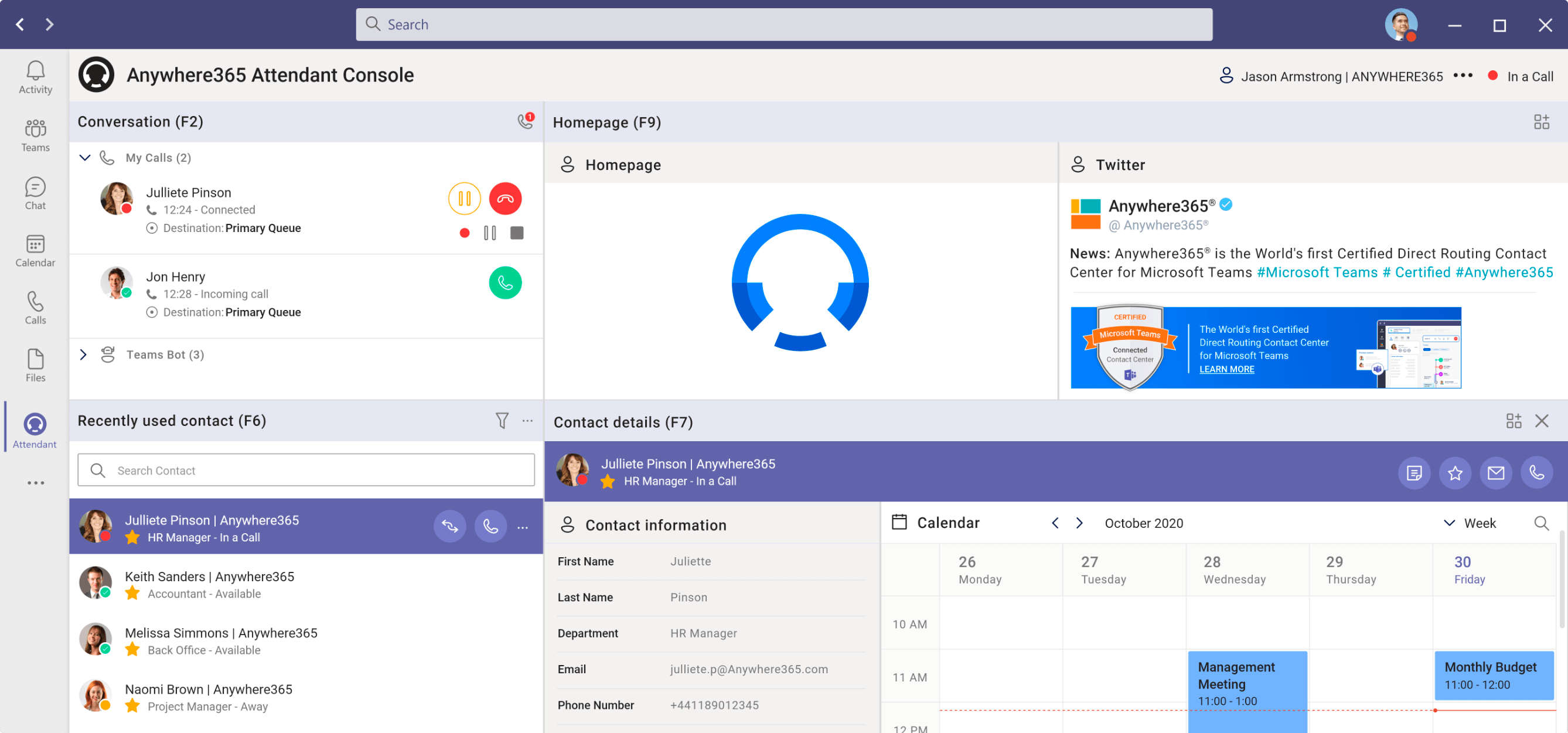Answer Jon Henry's incoming call
Viewport: 1568px width, 733px height.
[x=505, y=282]
